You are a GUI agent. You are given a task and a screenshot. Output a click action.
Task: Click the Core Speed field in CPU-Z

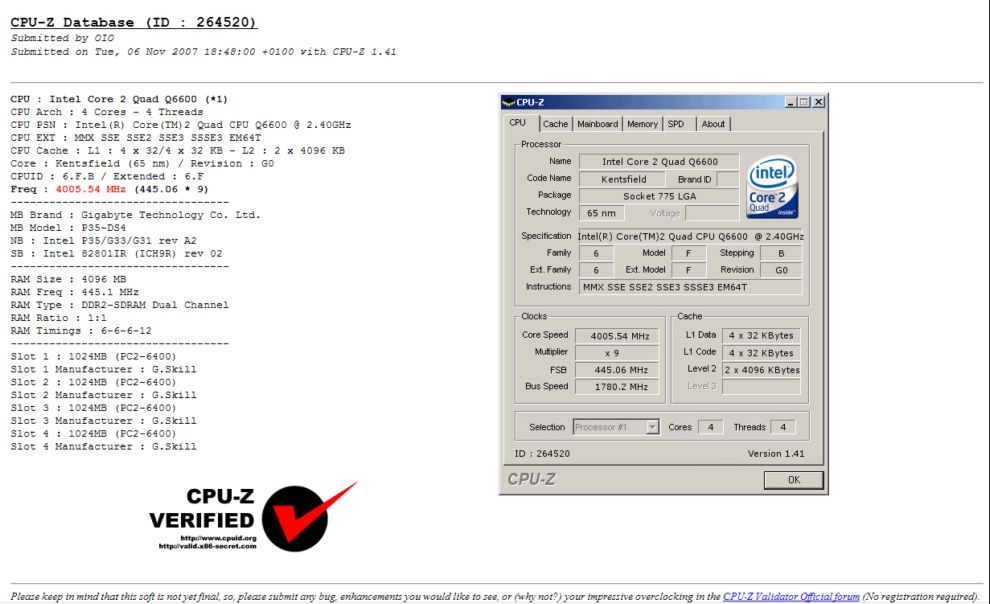[617, 336]
